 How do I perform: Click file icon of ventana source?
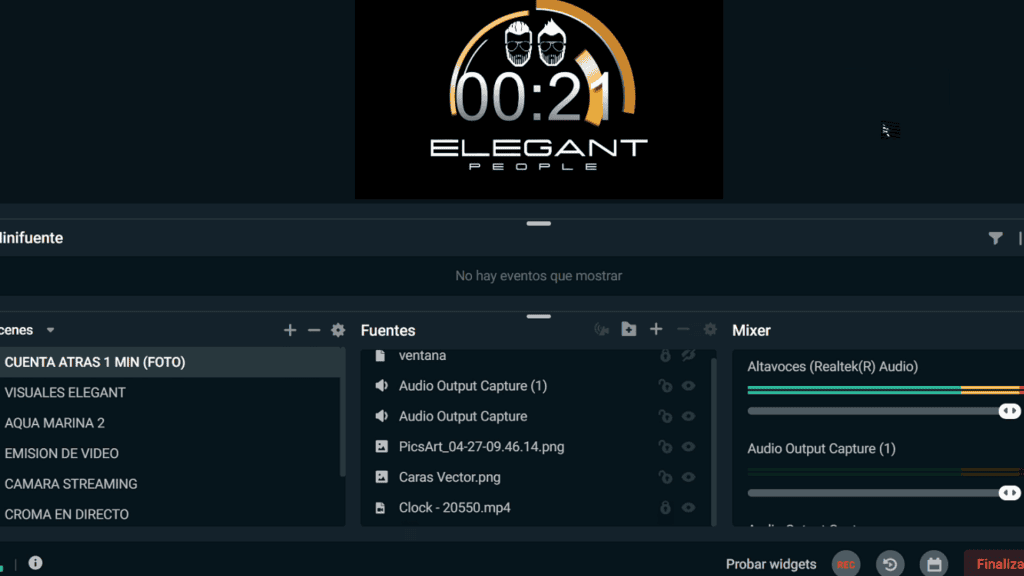tap(380, 355)
